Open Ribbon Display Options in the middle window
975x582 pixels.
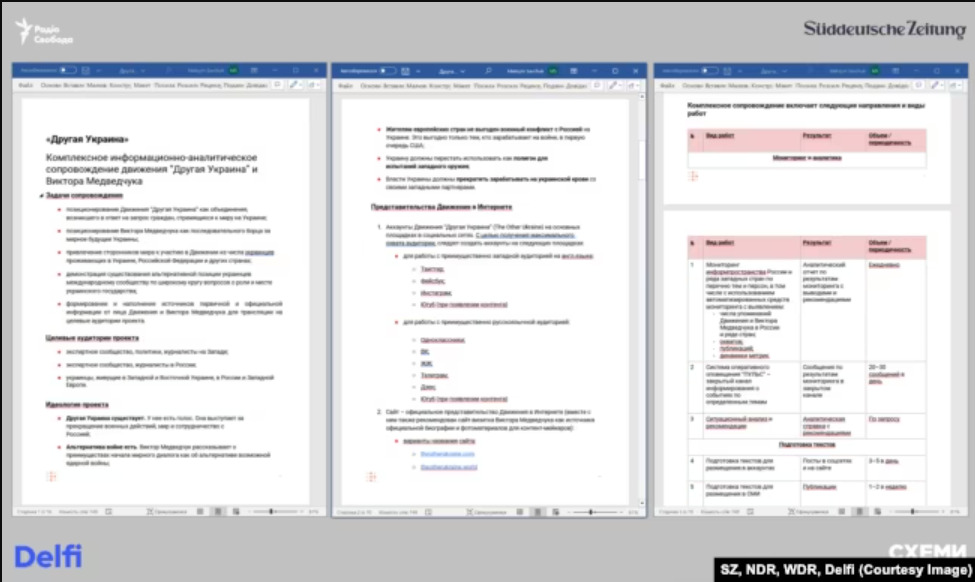(573, 71)
